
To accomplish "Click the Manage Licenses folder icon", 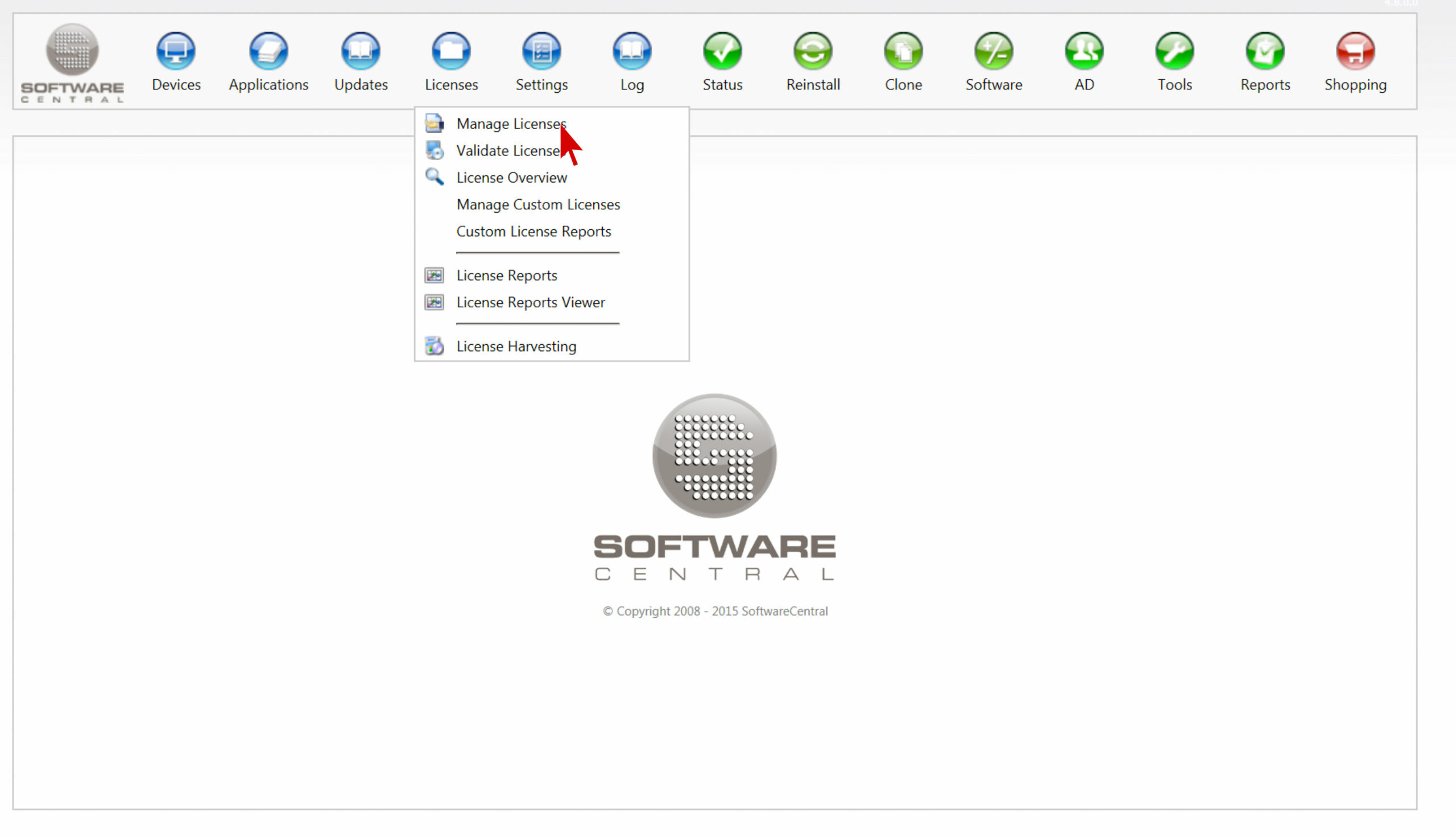I will tap(435, 123).
